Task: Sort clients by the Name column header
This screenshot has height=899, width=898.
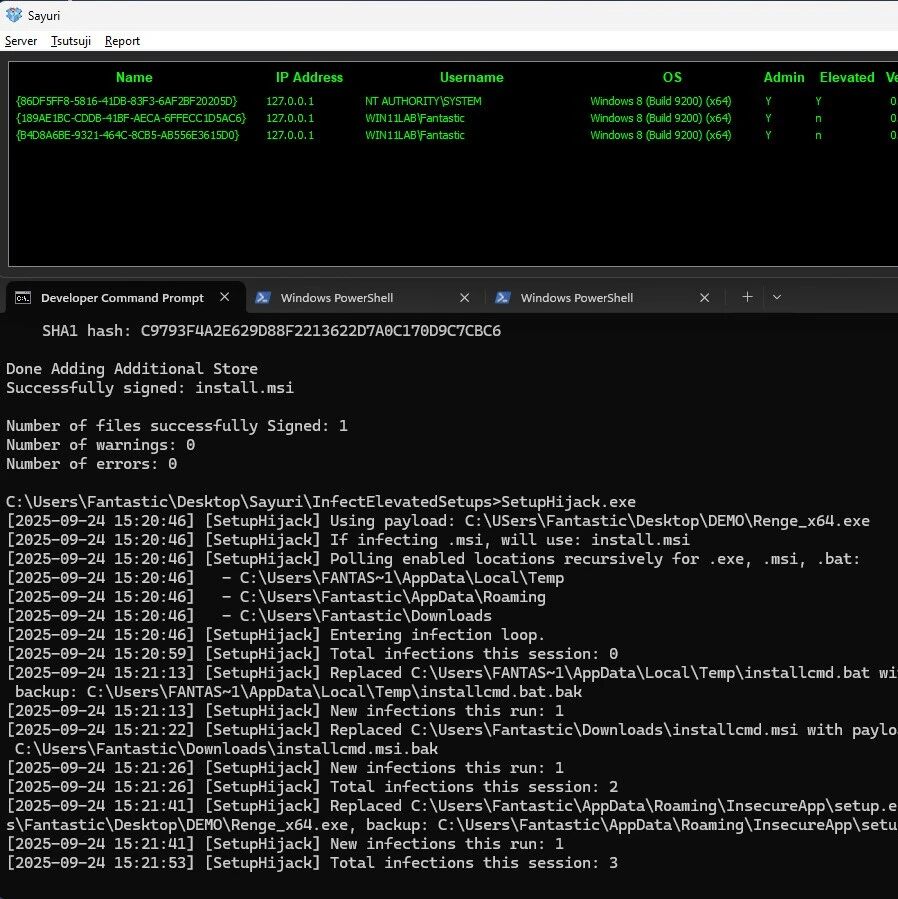Action: click(134, 77)
